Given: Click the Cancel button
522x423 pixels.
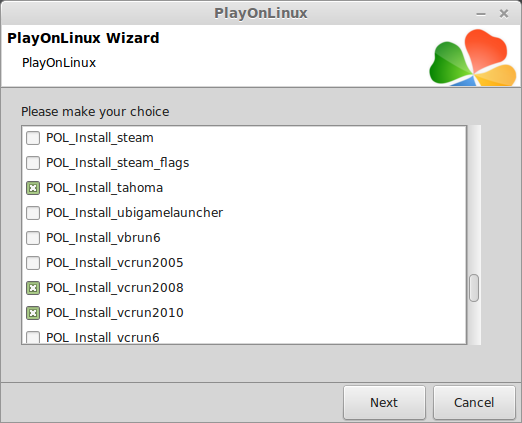Looking at the screenshot, I should (474, 402).
